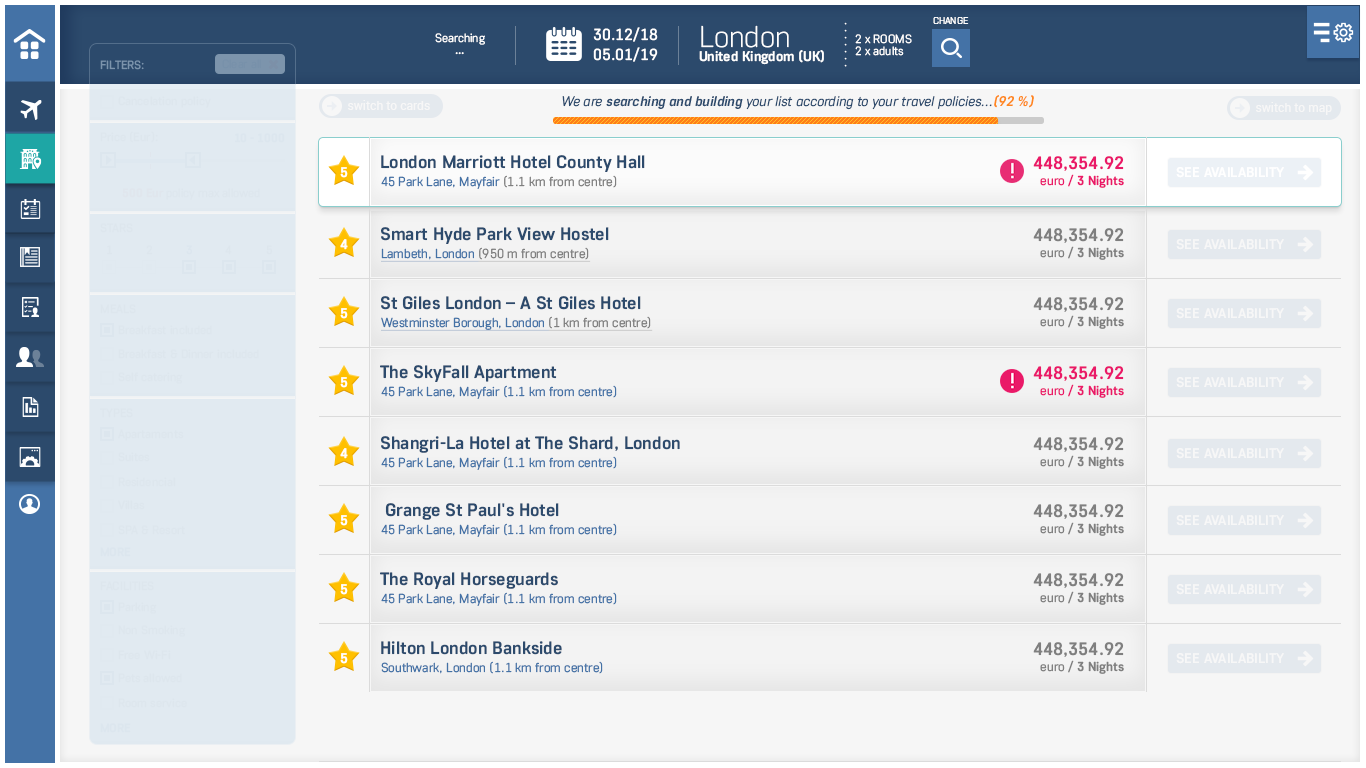1366x768 pixels.
Task: Open the travellers group sidebar icon
Action: pyautogui.click(x=30, y=357)
